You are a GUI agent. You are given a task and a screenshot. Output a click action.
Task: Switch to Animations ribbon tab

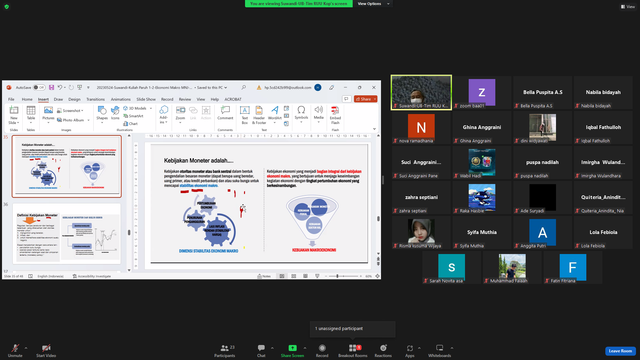121,99
